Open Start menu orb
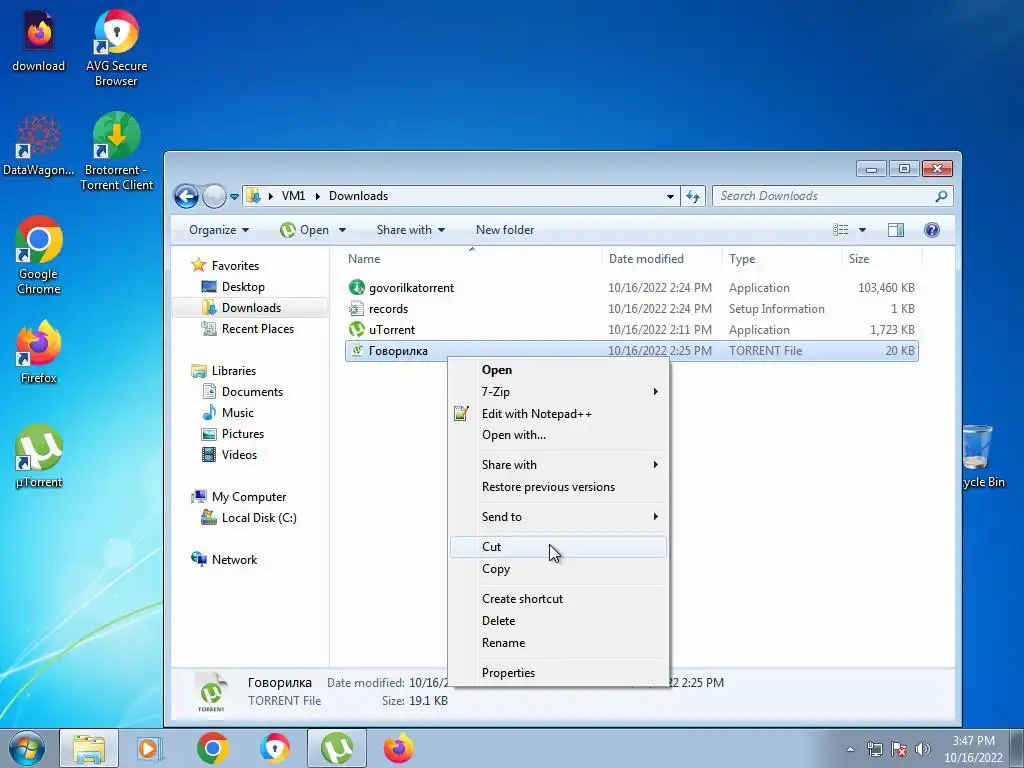The width and height of the screenshot is (1024, 768). (x=27, y=748)
